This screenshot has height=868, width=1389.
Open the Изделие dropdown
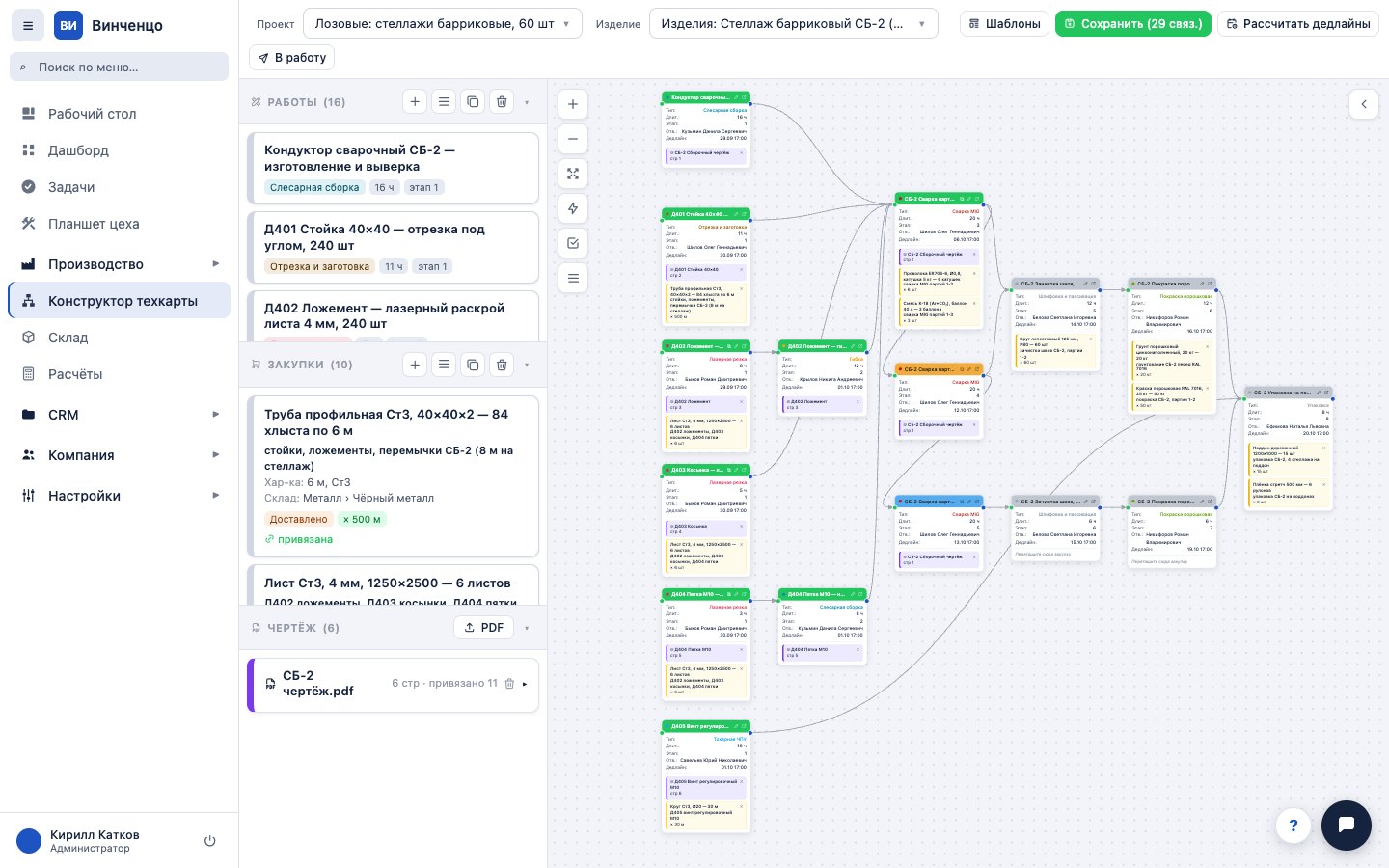tap(794, 23)
